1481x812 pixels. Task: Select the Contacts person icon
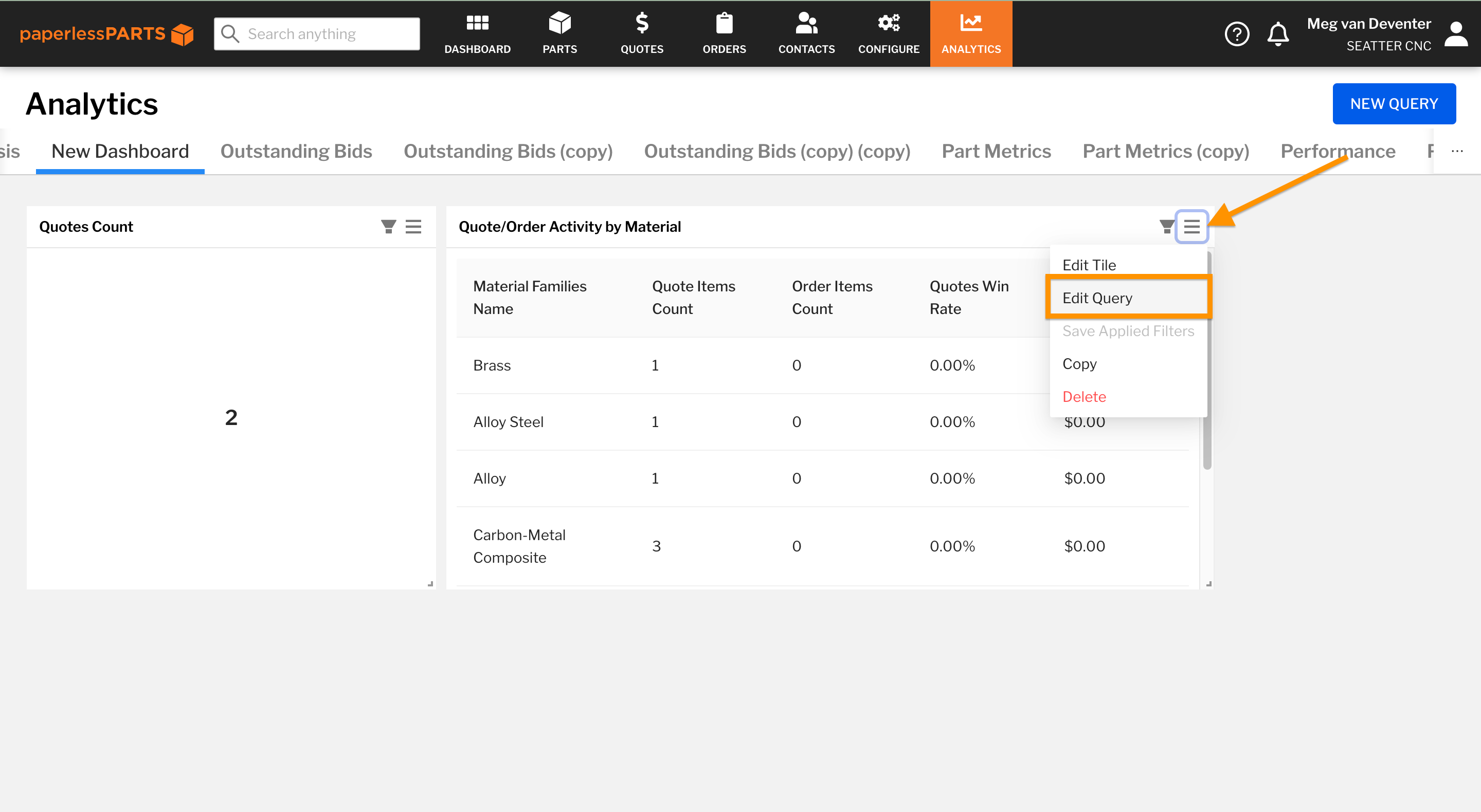pos(806,23)
